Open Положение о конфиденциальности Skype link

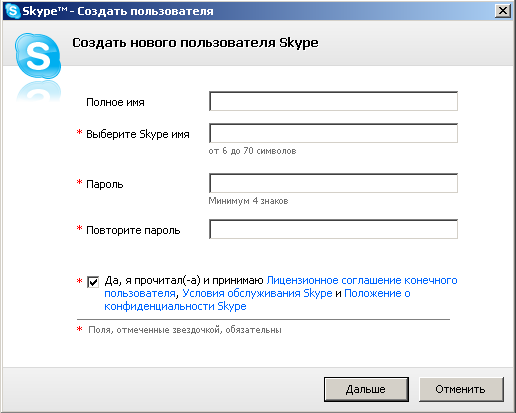pyautogui.click(x=377, y=293)
